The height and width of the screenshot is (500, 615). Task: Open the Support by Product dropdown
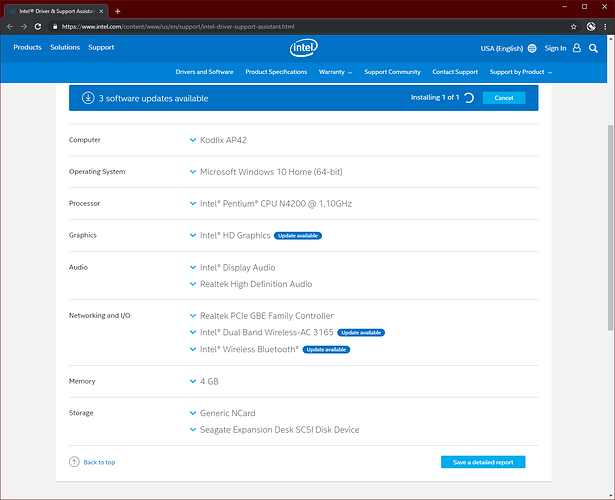(x=520, y=72)
